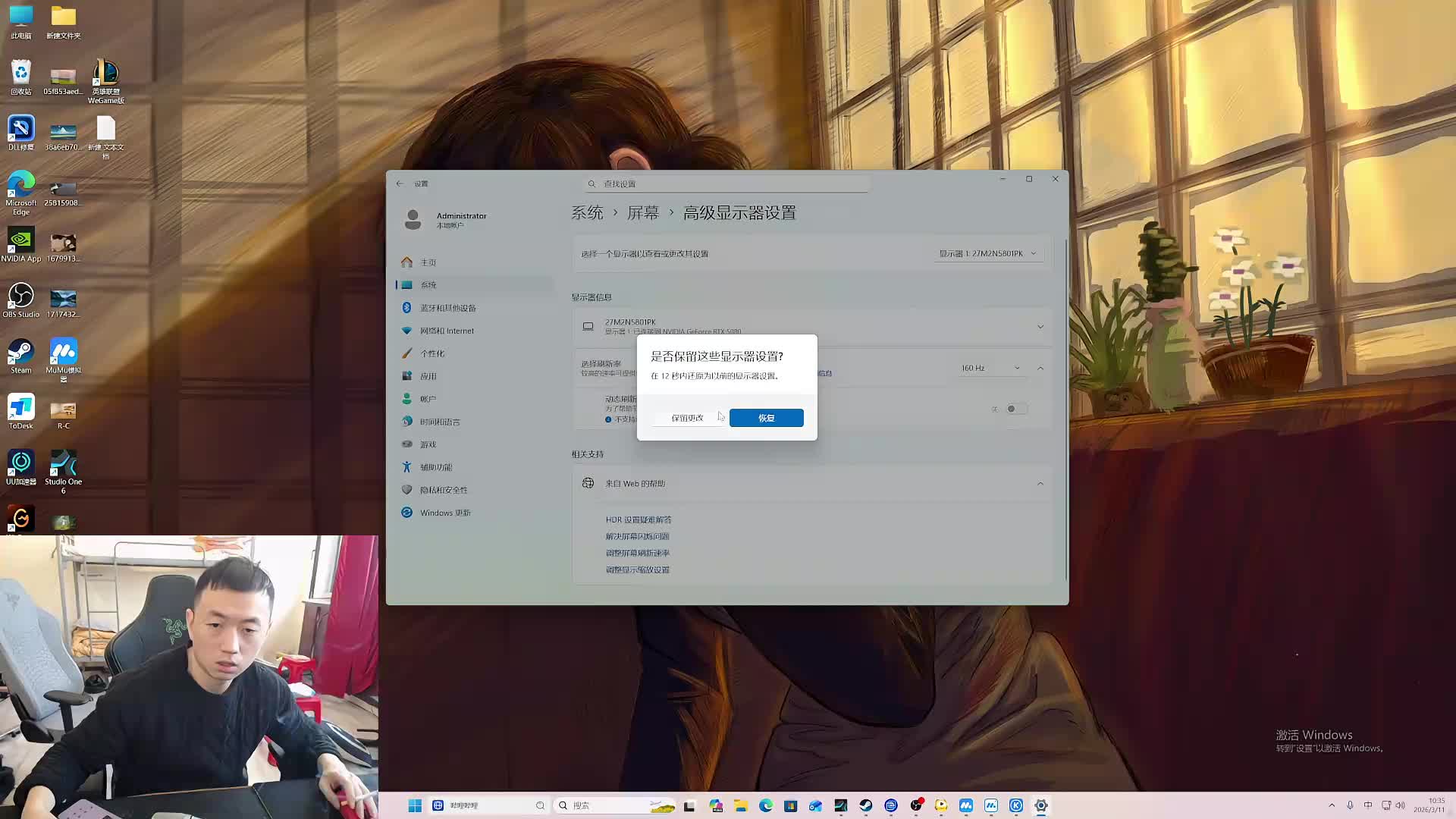Collapse the 来自 Web 的帮助 section
Viewport: 1456px width, 819px height.
[x=1040, y=484]
